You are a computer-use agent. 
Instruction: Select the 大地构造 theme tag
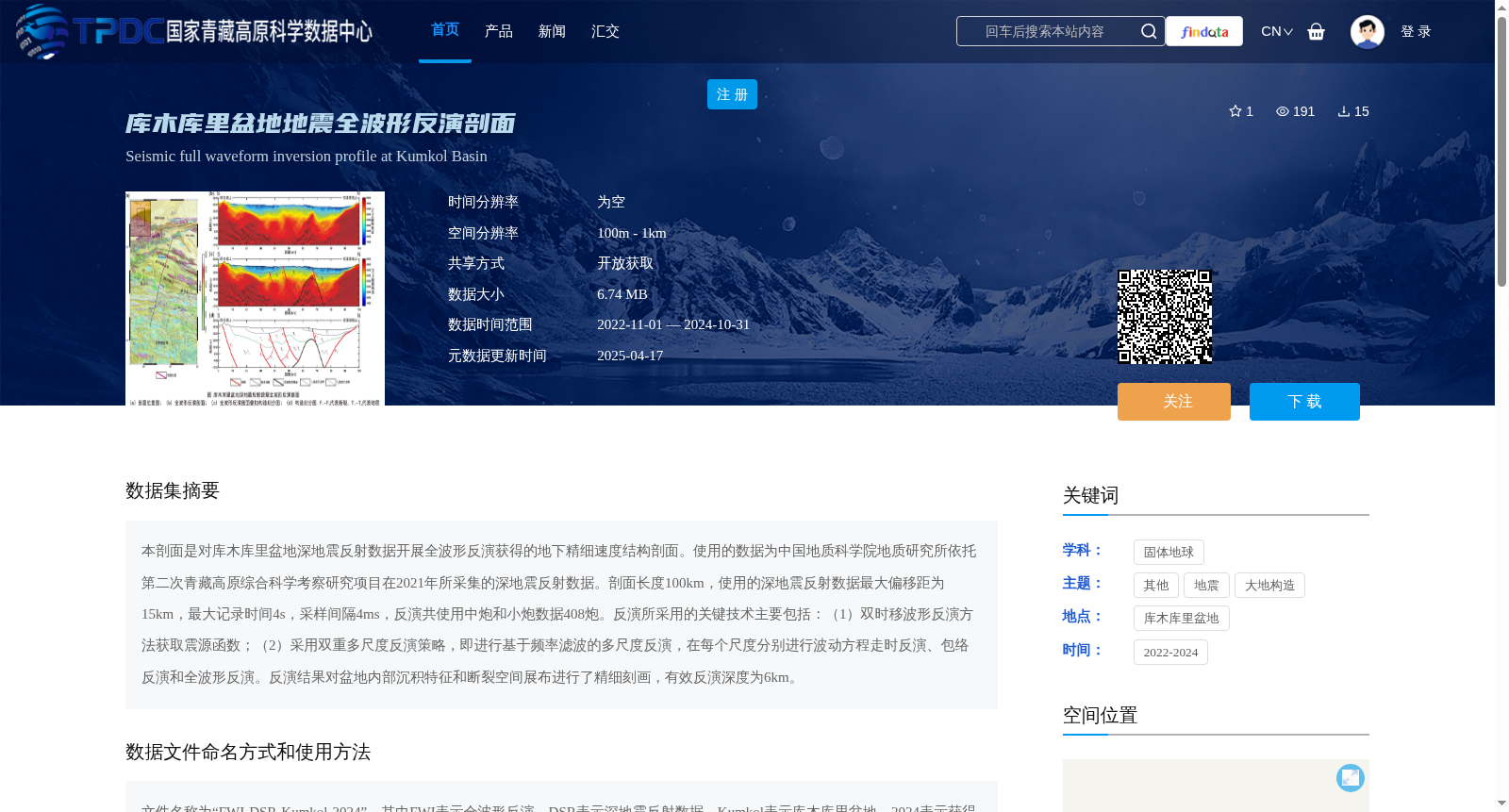(1269, 585)
